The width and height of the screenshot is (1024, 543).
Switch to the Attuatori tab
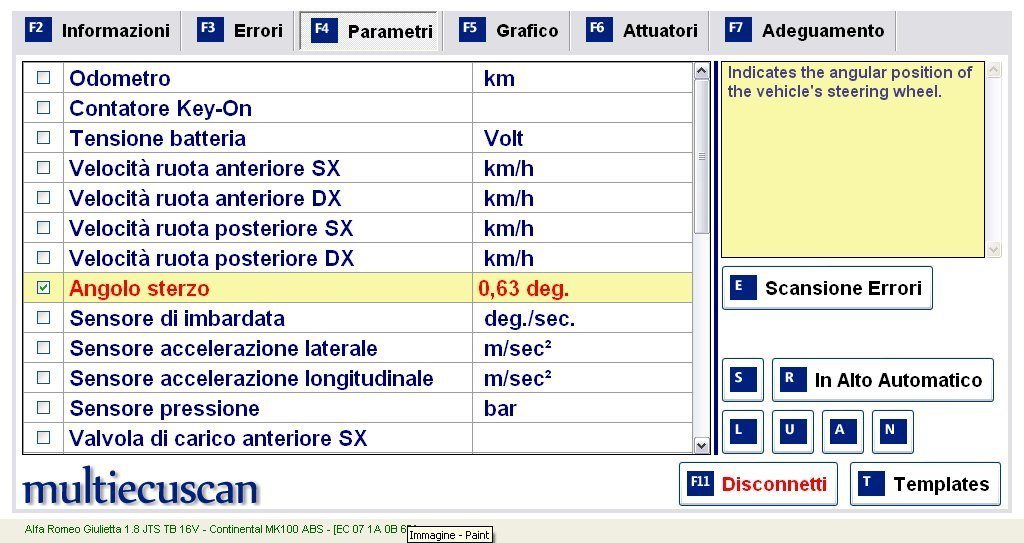coord(643,31)
